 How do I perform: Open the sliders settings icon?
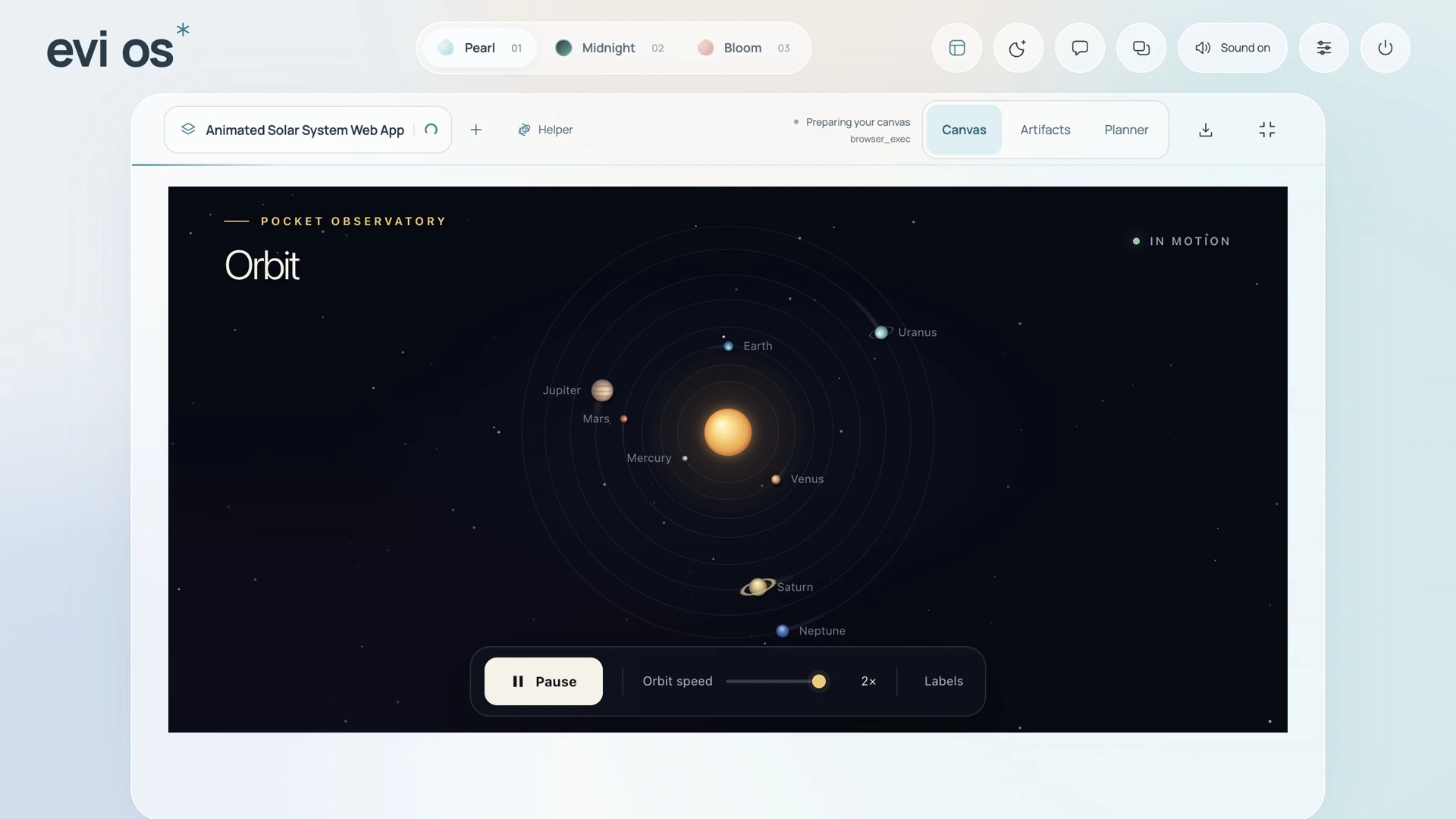tap(1324, 48)
